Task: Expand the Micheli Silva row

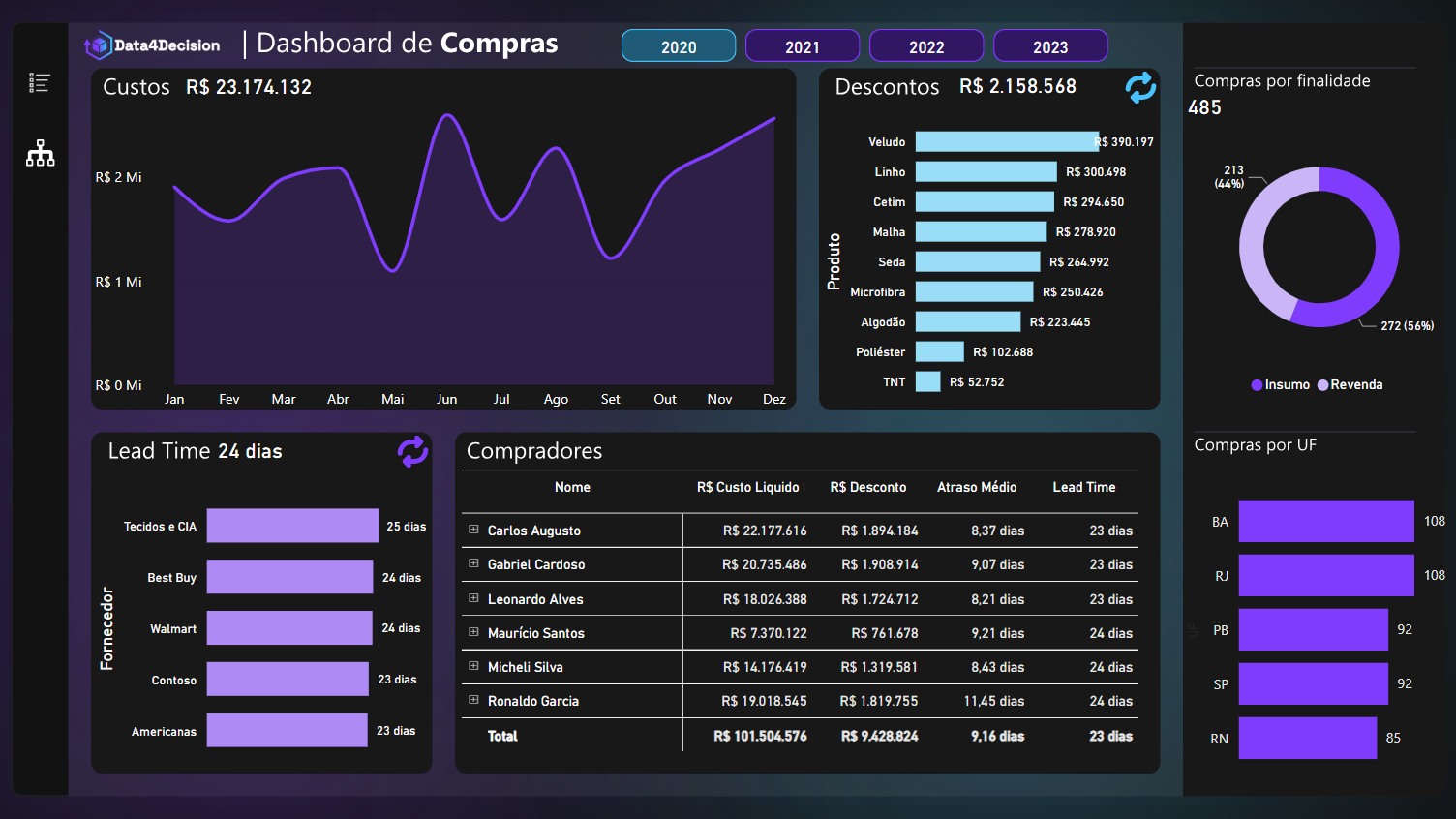Action: (473, 666)
